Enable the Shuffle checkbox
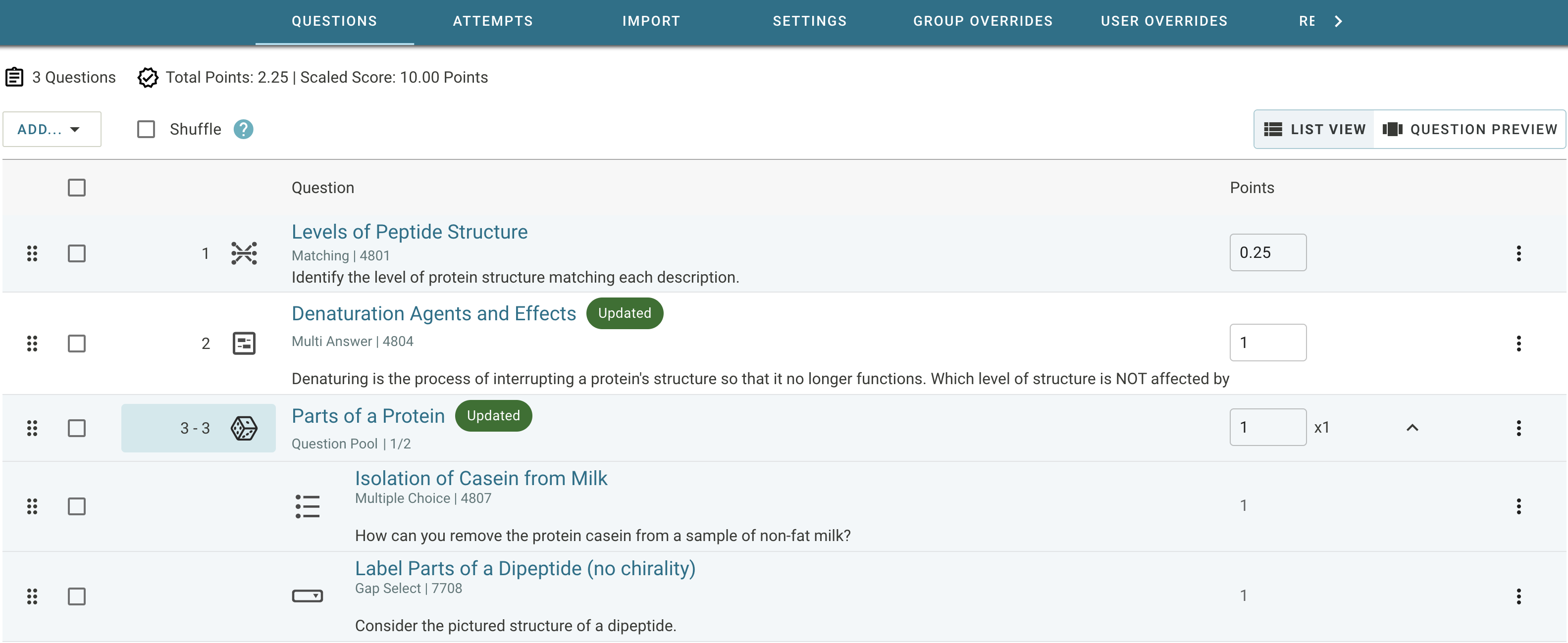 click(146, 129)
